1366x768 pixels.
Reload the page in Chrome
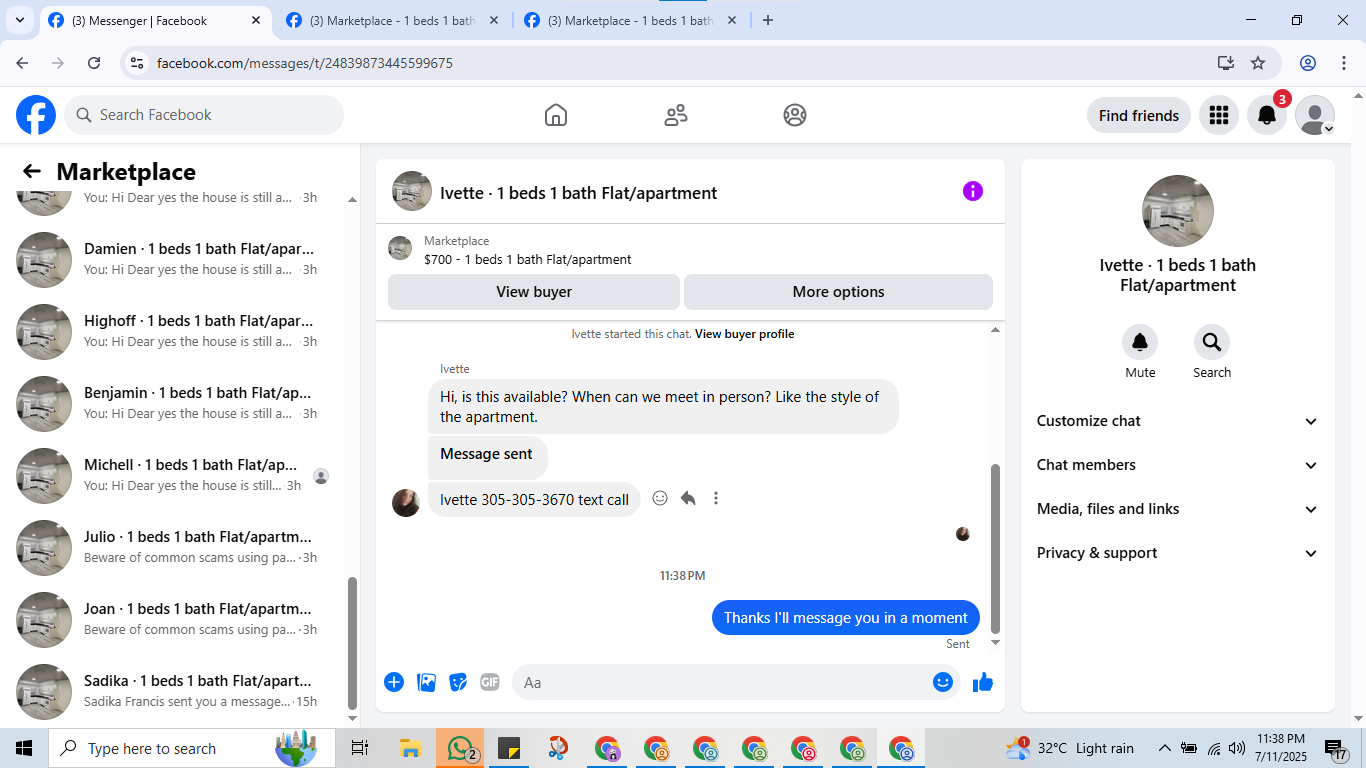click(x=94, y=63)
